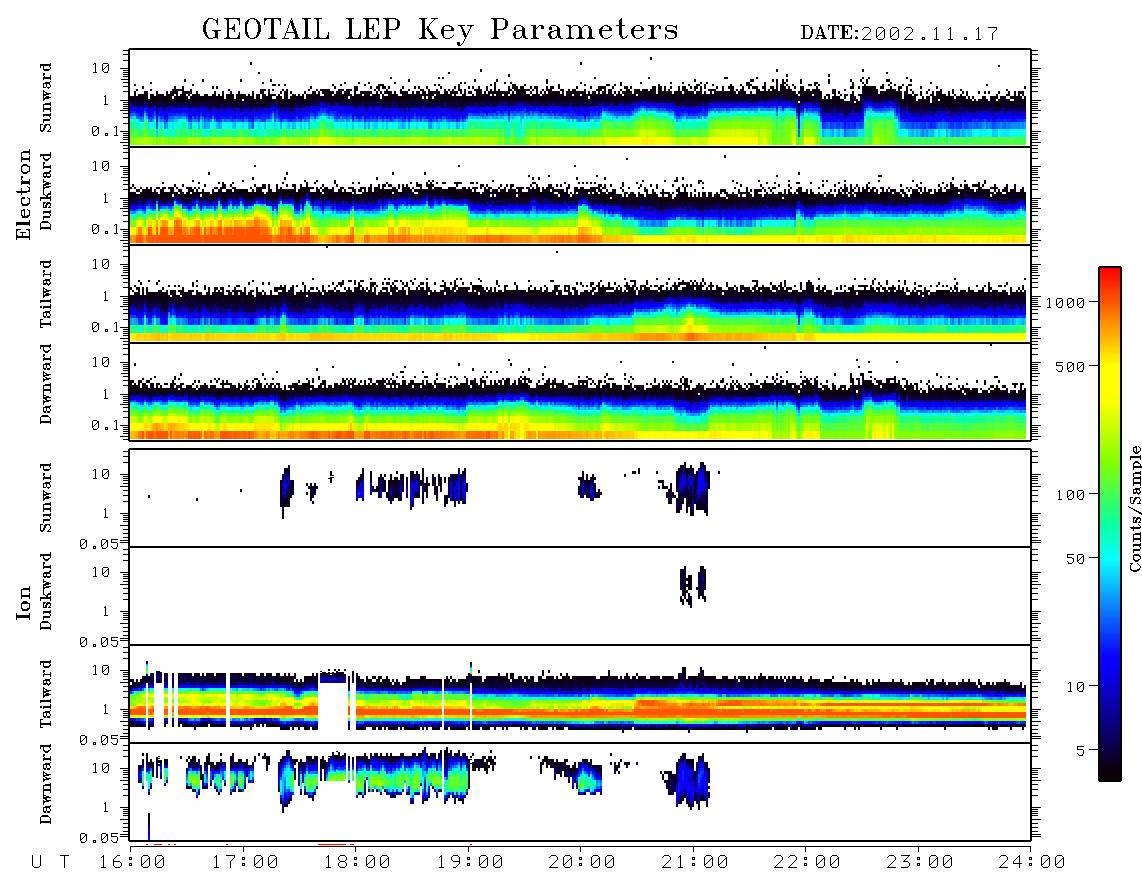Click the Ion Tailward spectrogram panel
This screenshot has width=1142, height=880.
pyautogui.click(x=580, y=694)
